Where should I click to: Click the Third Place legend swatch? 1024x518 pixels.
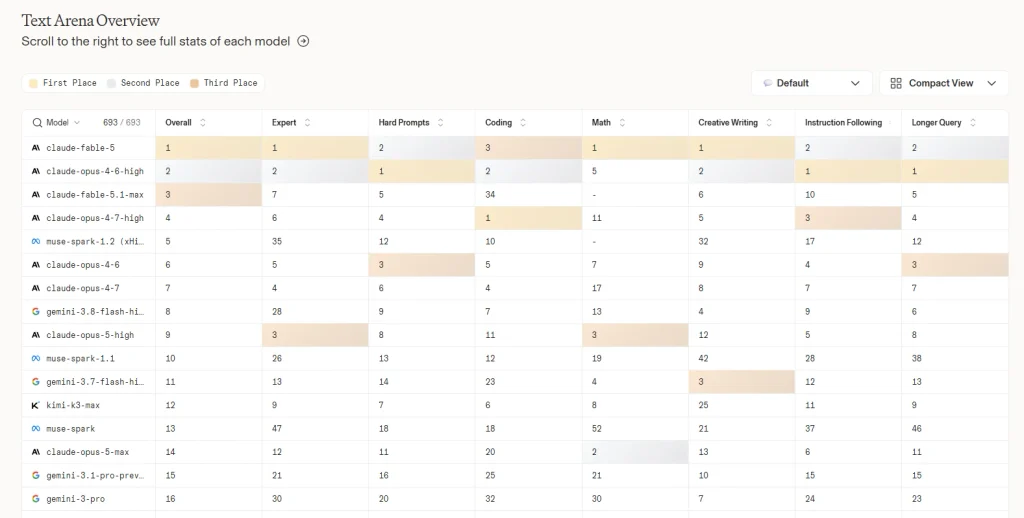194,83
